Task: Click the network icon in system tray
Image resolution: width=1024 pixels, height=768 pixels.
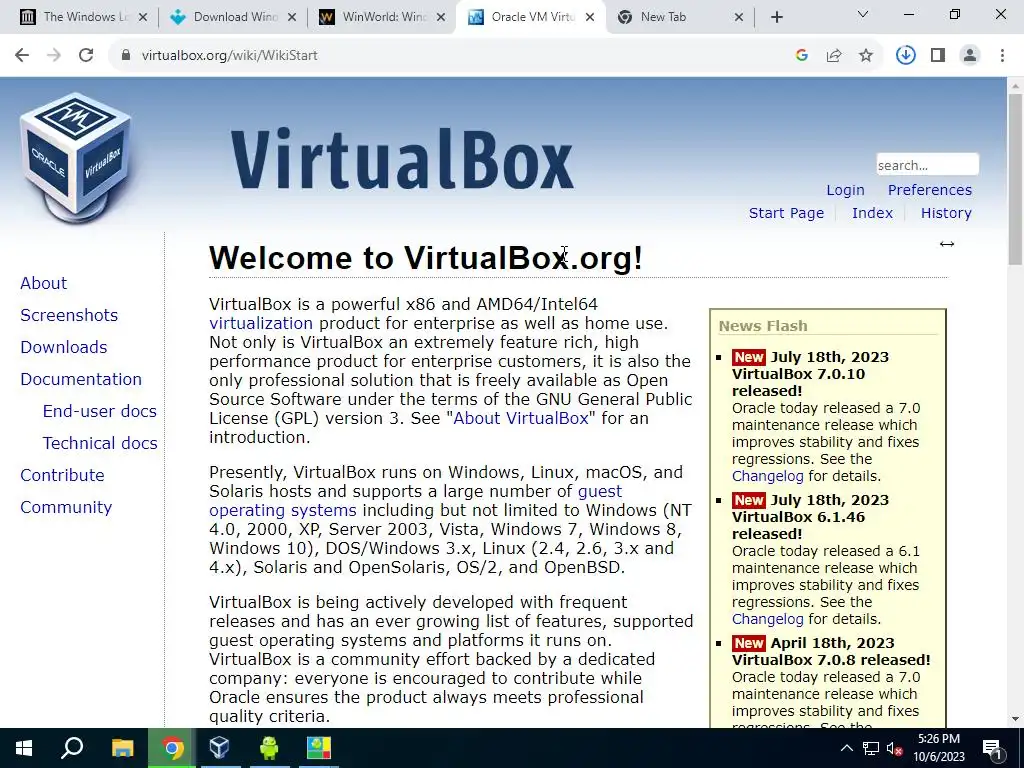Action: [x=871, y=748]
